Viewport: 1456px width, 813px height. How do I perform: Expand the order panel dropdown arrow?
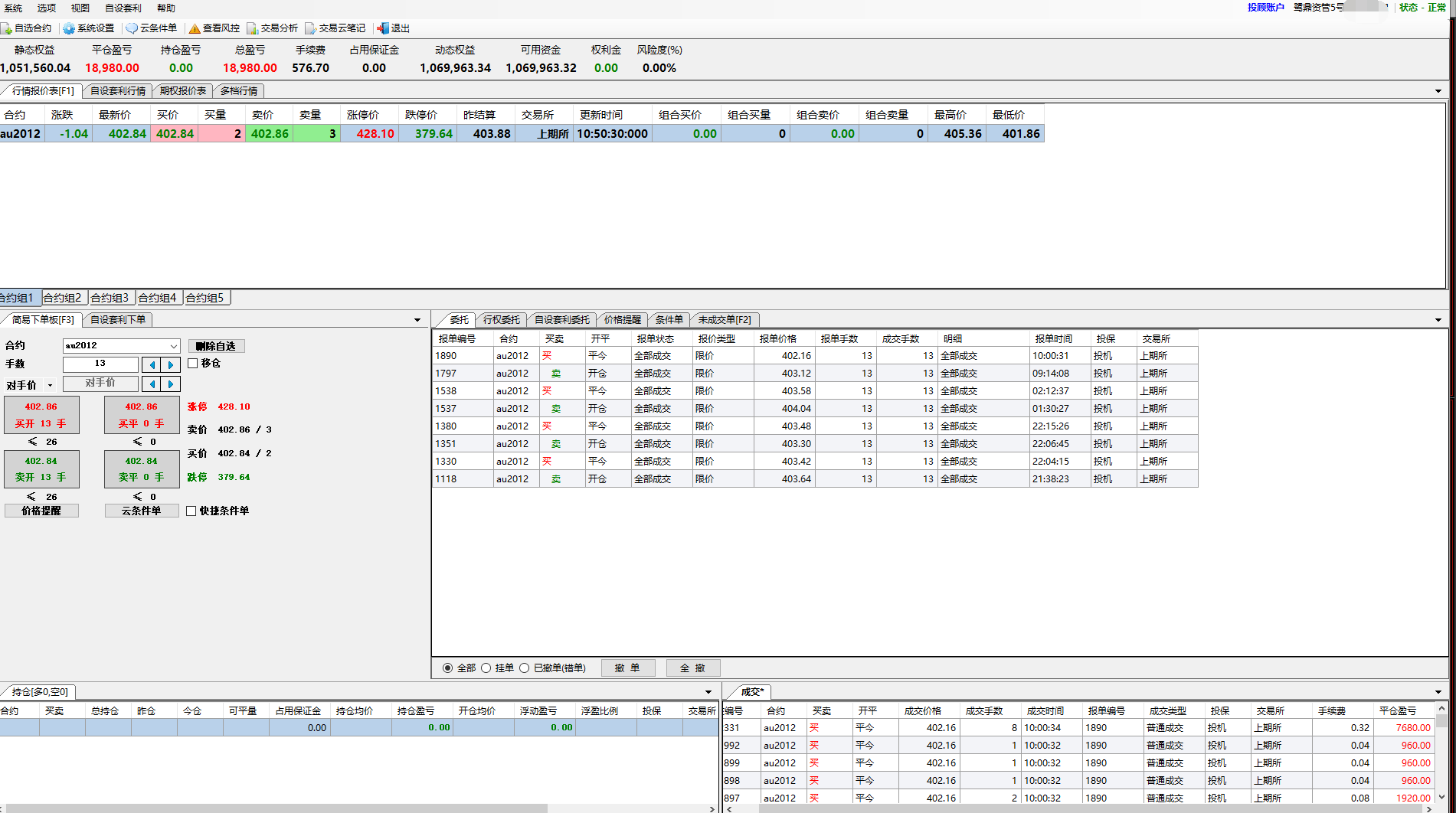coord(417,320)
